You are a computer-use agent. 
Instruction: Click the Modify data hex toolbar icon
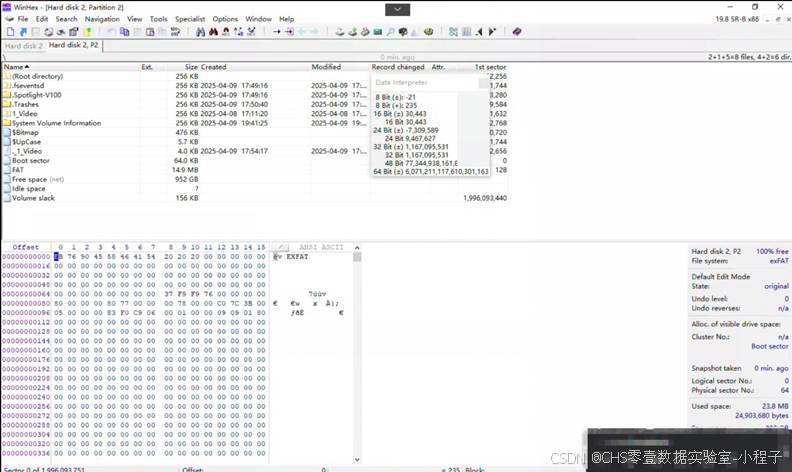pyautogui.click(x=175, y=31)
